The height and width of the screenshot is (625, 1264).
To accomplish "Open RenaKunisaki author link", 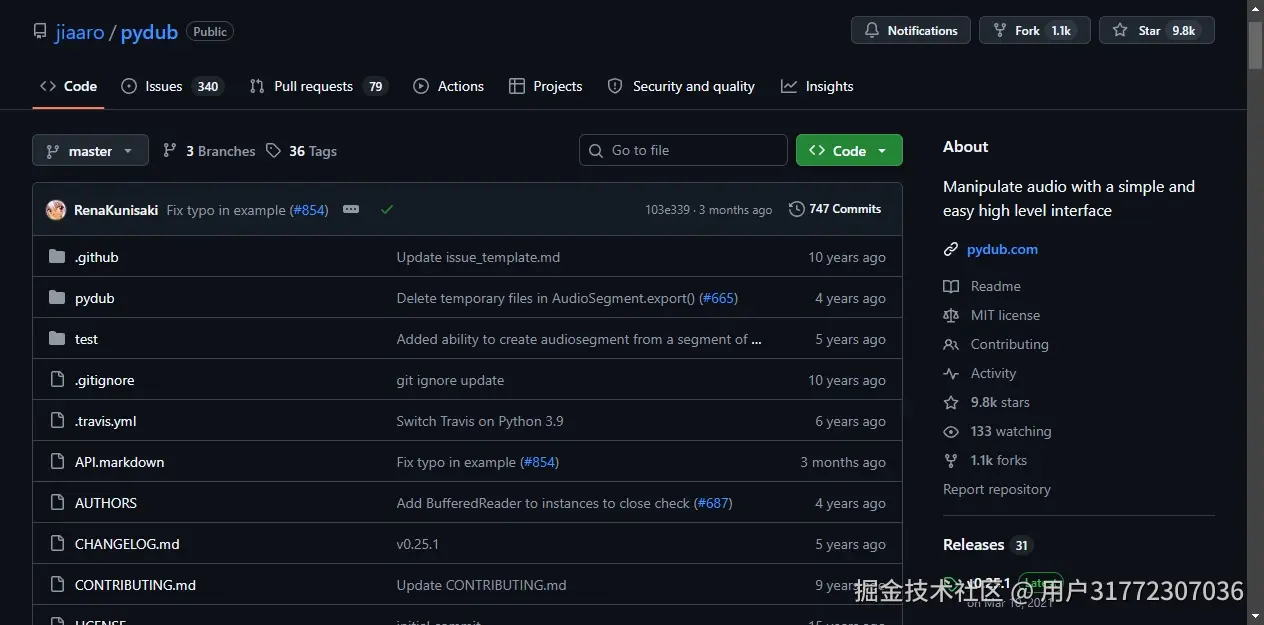I will point(116,210).
